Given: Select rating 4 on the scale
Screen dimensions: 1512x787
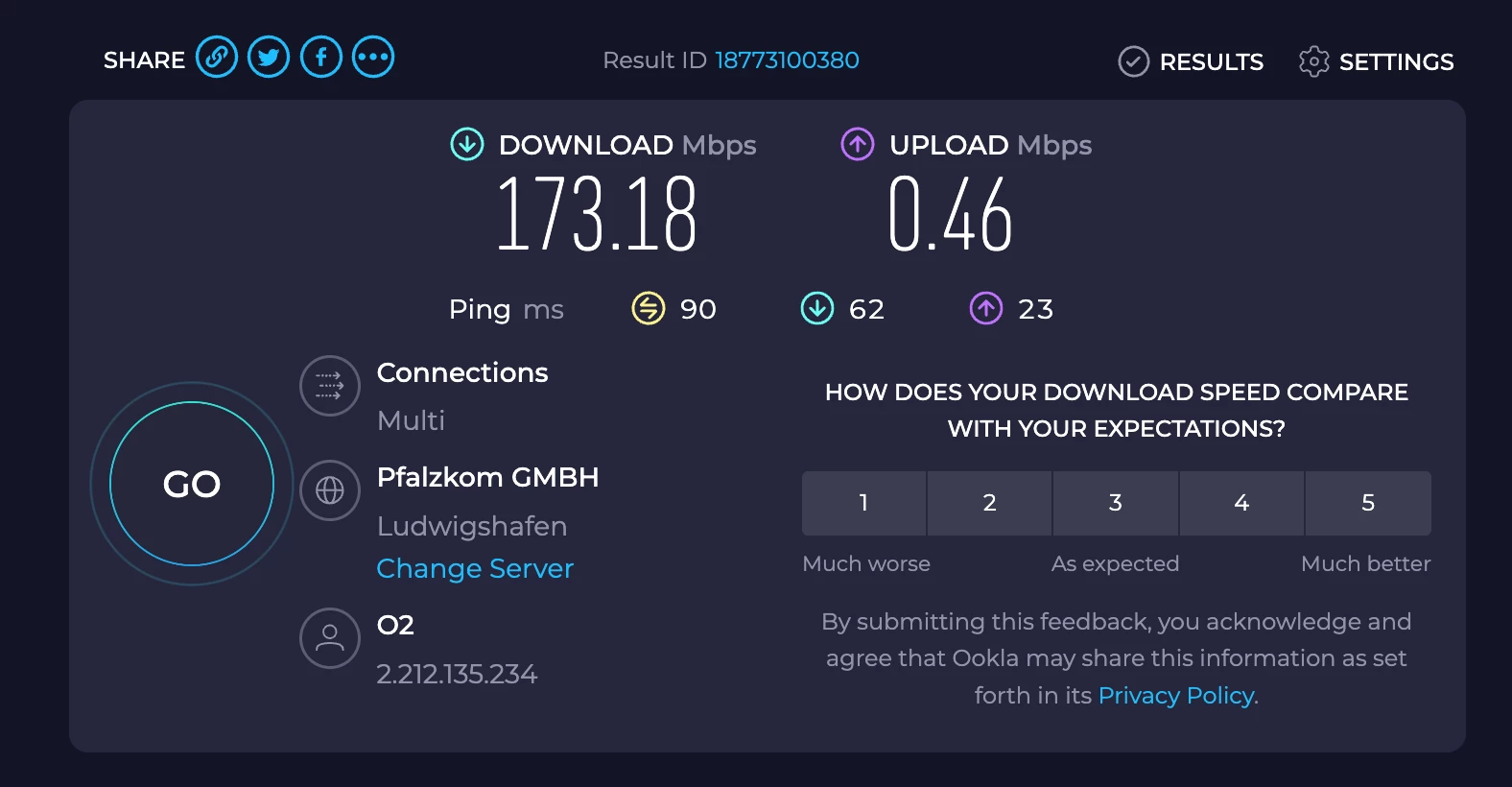Looking at the screenshot, I should click(x=1241, y=503).
